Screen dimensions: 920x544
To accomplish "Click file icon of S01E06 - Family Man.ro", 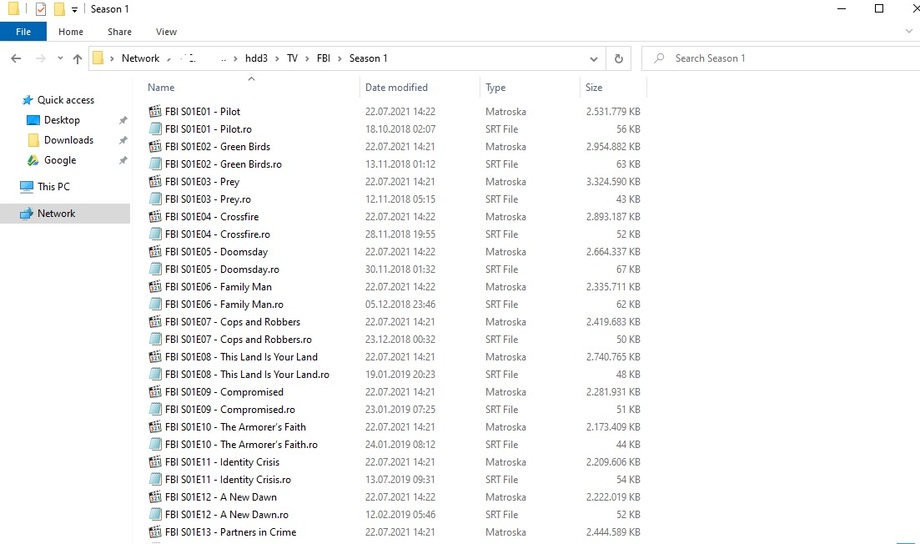I will click(x=155, y=304).
